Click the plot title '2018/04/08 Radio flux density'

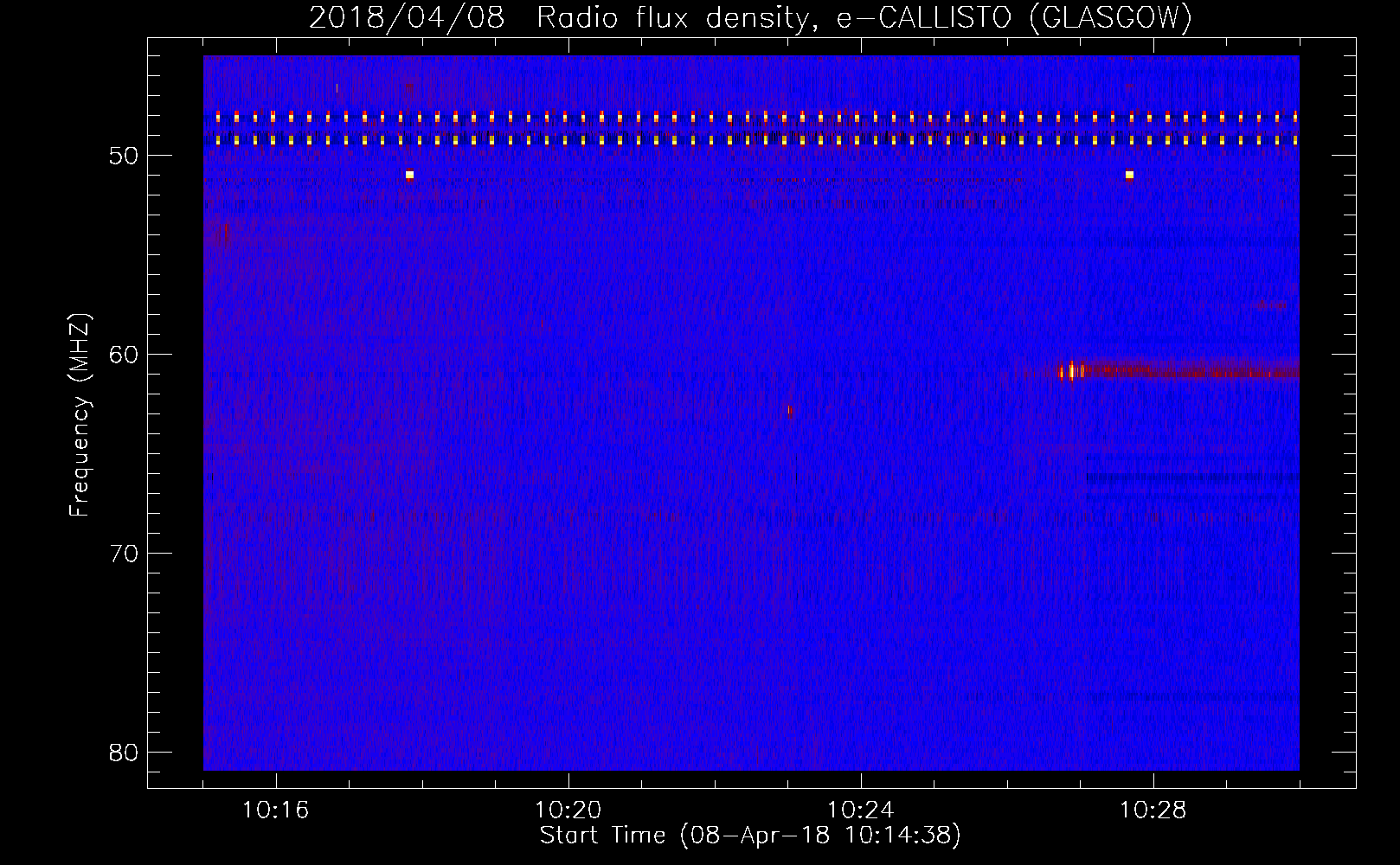[561, 18]
